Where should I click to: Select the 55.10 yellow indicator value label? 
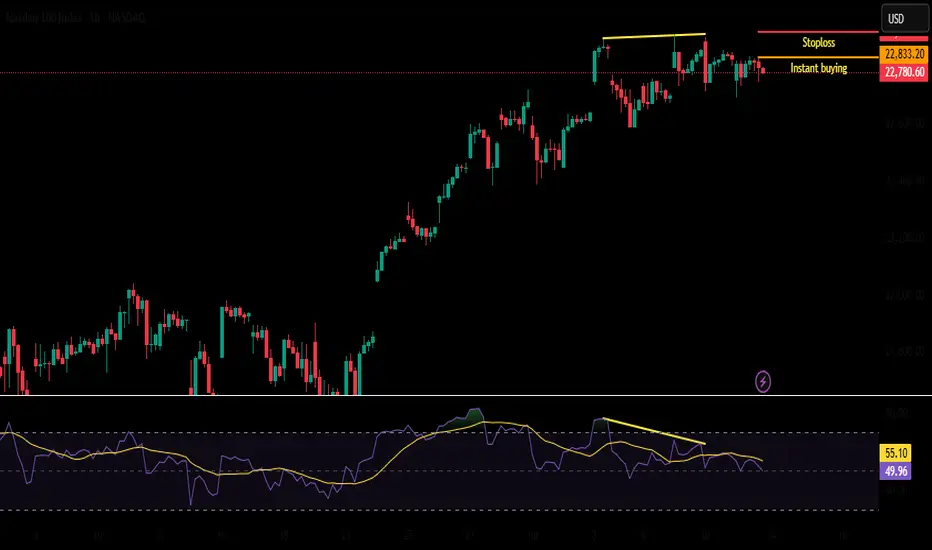895,453
